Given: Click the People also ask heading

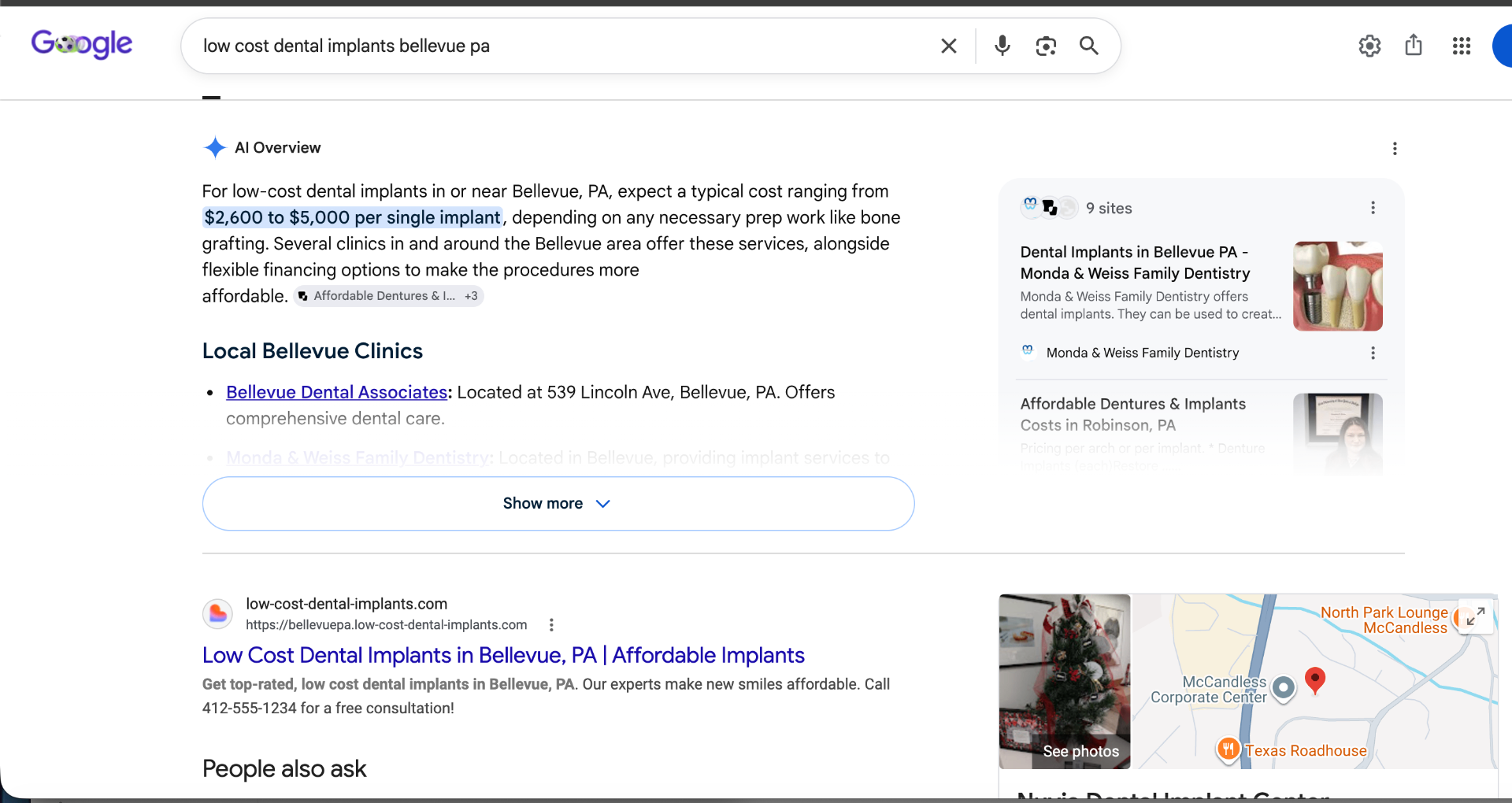Looking at the screenshot, I should click(x=284, y=769).
